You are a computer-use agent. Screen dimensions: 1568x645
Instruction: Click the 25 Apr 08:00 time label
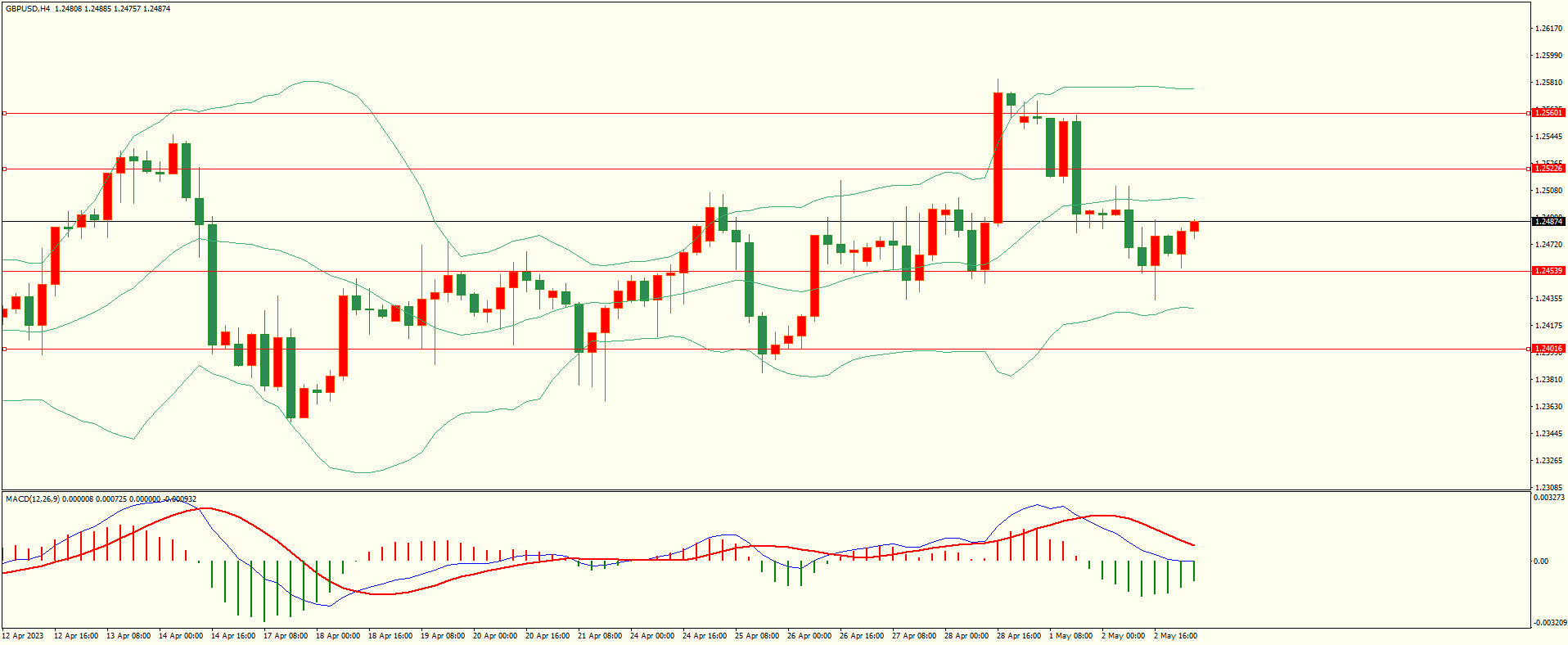tap(757, 636)
